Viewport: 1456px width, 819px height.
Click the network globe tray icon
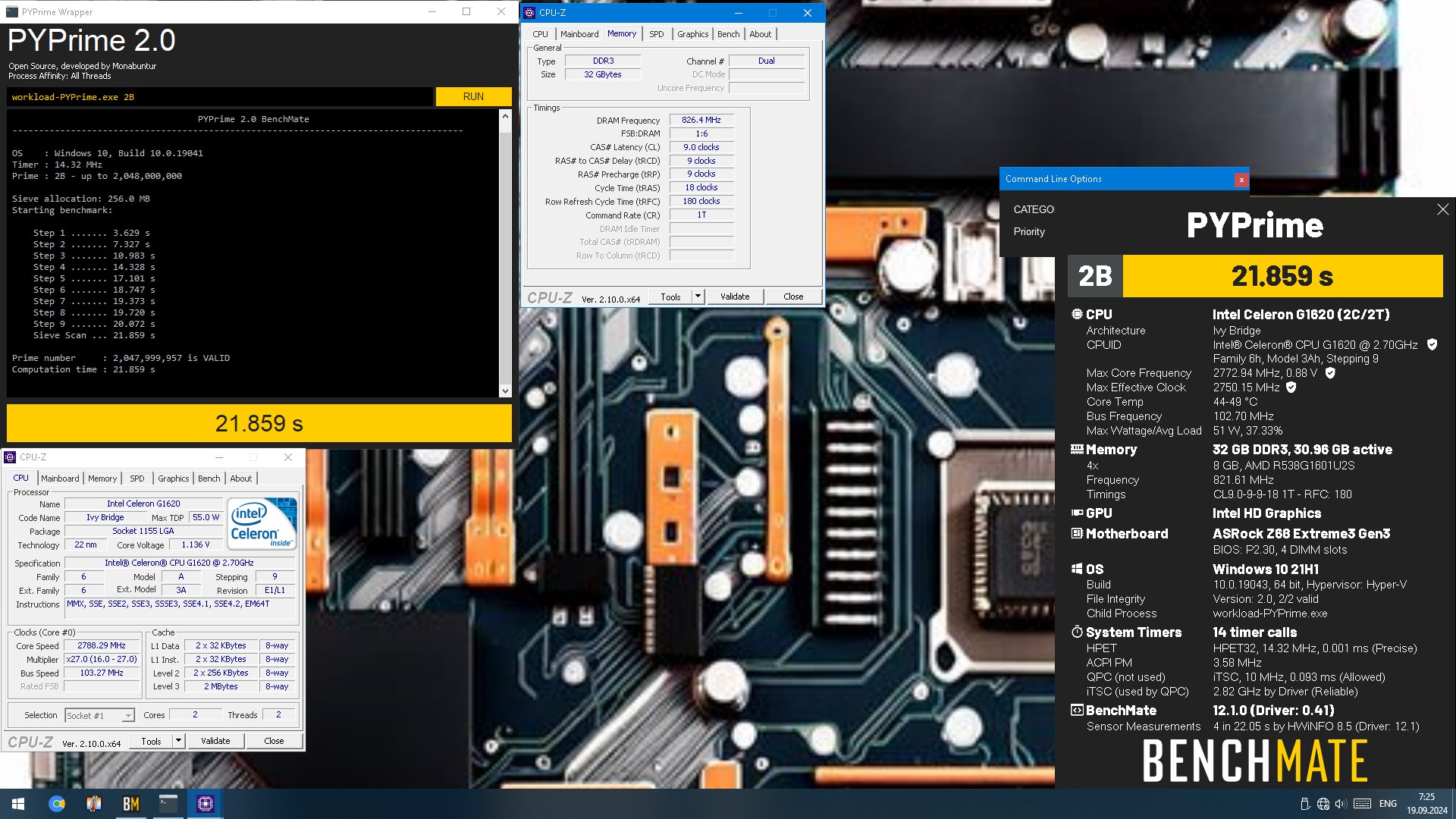coord(1323,804)
